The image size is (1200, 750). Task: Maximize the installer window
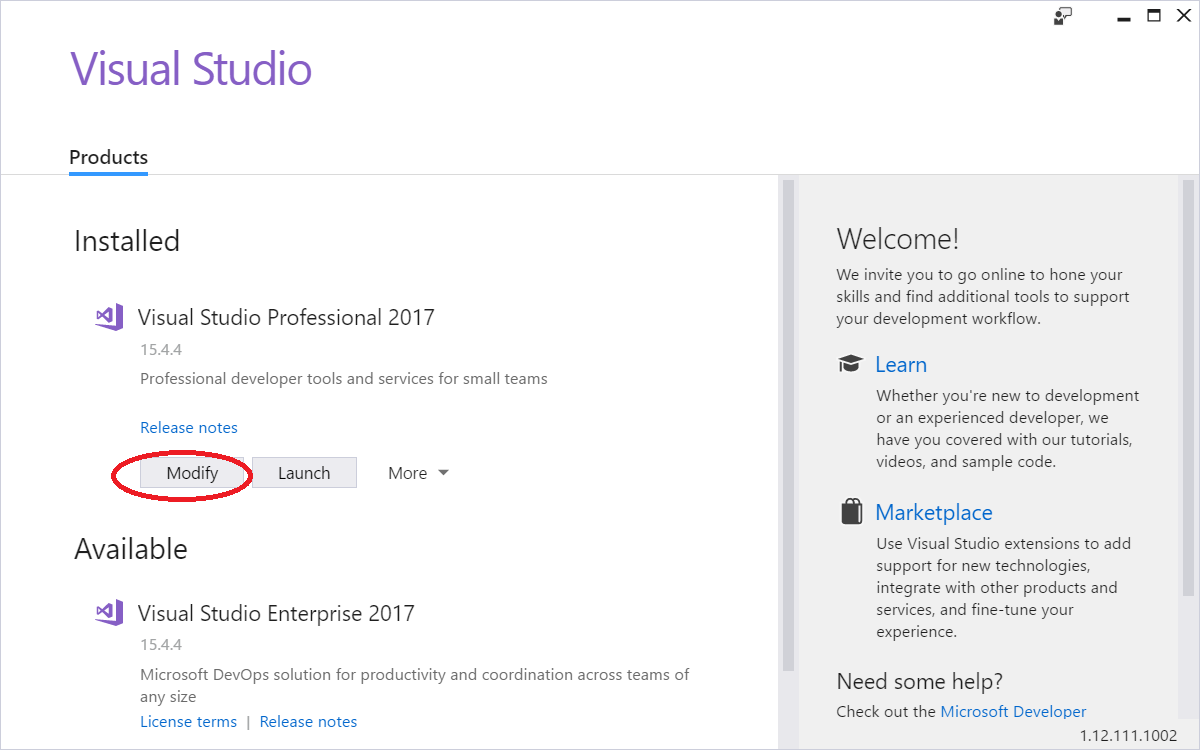coord(1153,15)
